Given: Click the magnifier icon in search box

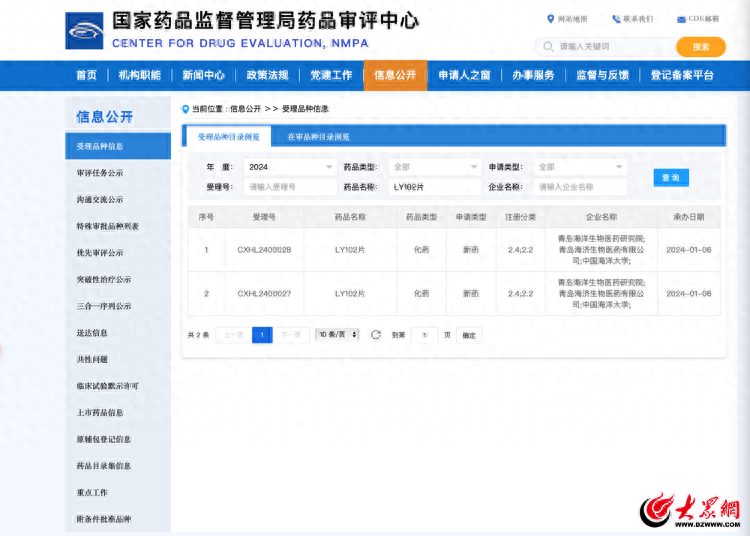Looking at the screenshot, I should [548, 46].
